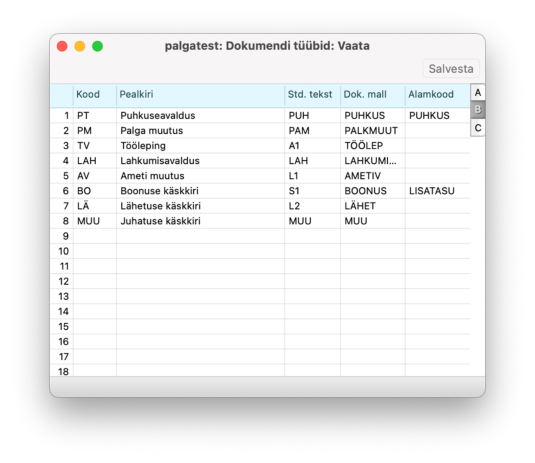The height and width of the screenshot is (463, 535).
Task: Click the Alamkood column header
Action: [438, 95]
